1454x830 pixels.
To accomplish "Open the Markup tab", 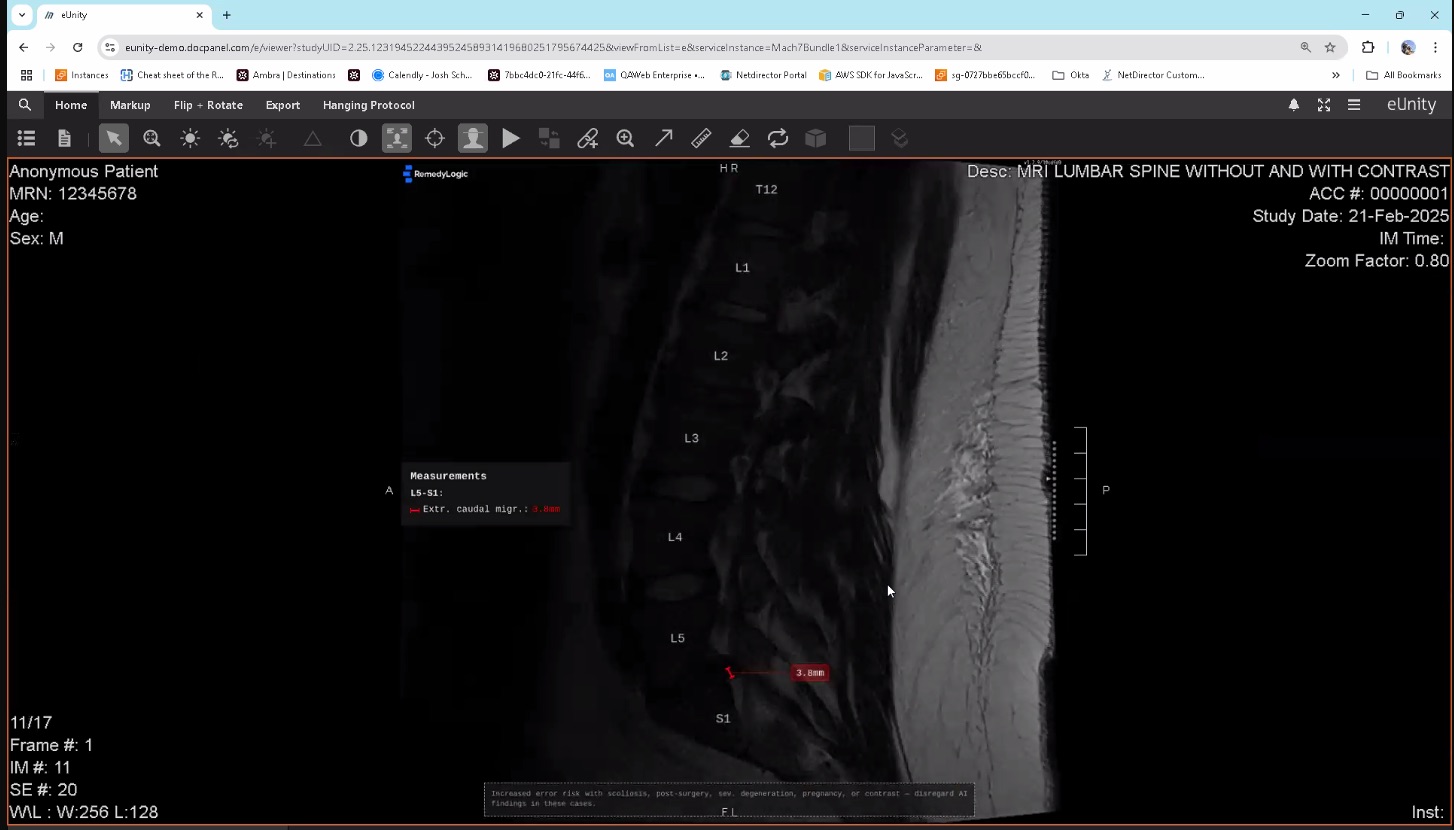I will [130, 105].
